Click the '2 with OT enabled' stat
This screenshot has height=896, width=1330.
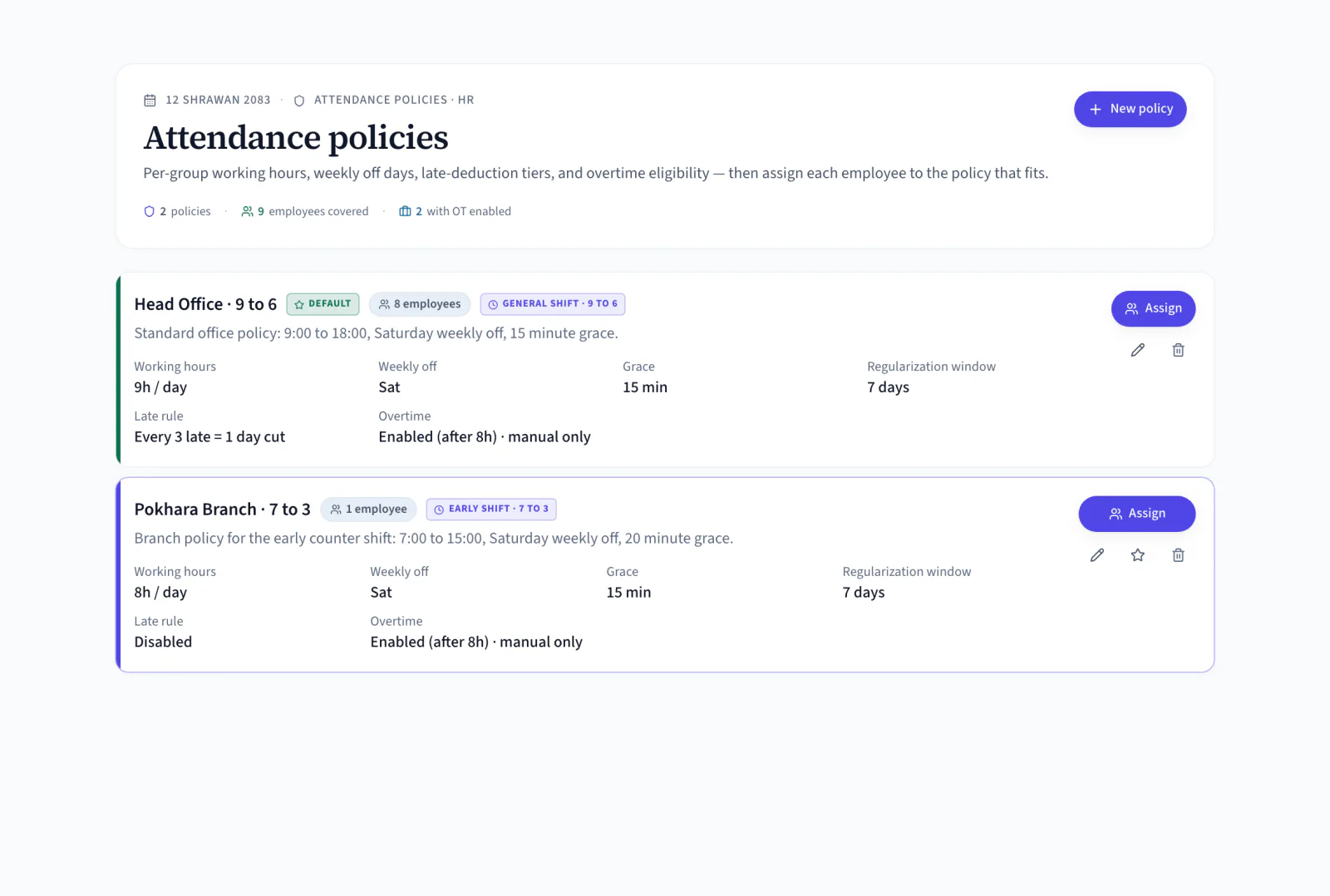[x=455, y=211]
